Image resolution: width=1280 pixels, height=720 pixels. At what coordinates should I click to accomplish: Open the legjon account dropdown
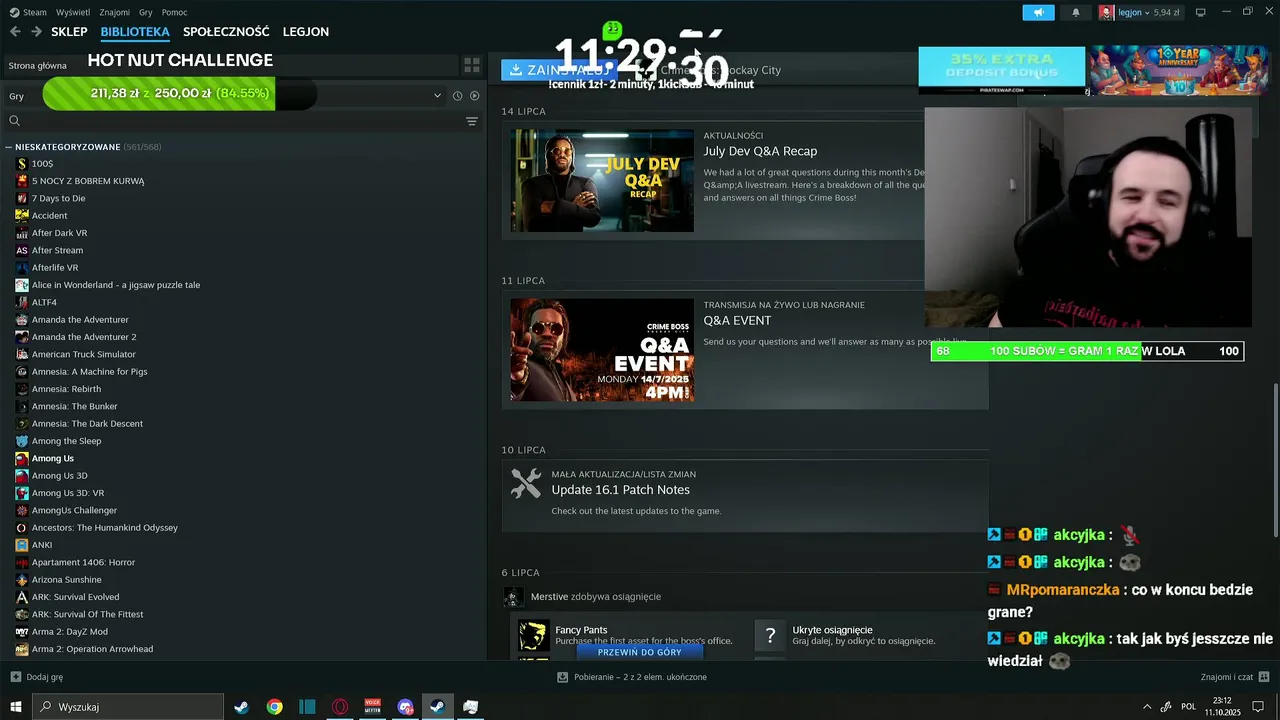tap(1140, 12)
